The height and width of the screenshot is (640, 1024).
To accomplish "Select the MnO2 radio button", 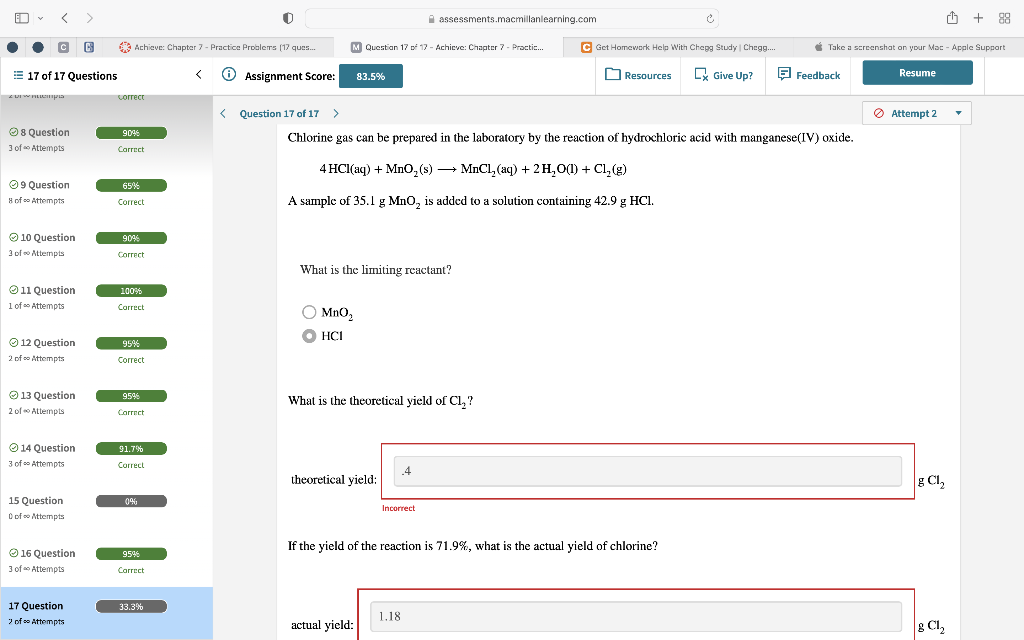I will click(x=309, y=312).
